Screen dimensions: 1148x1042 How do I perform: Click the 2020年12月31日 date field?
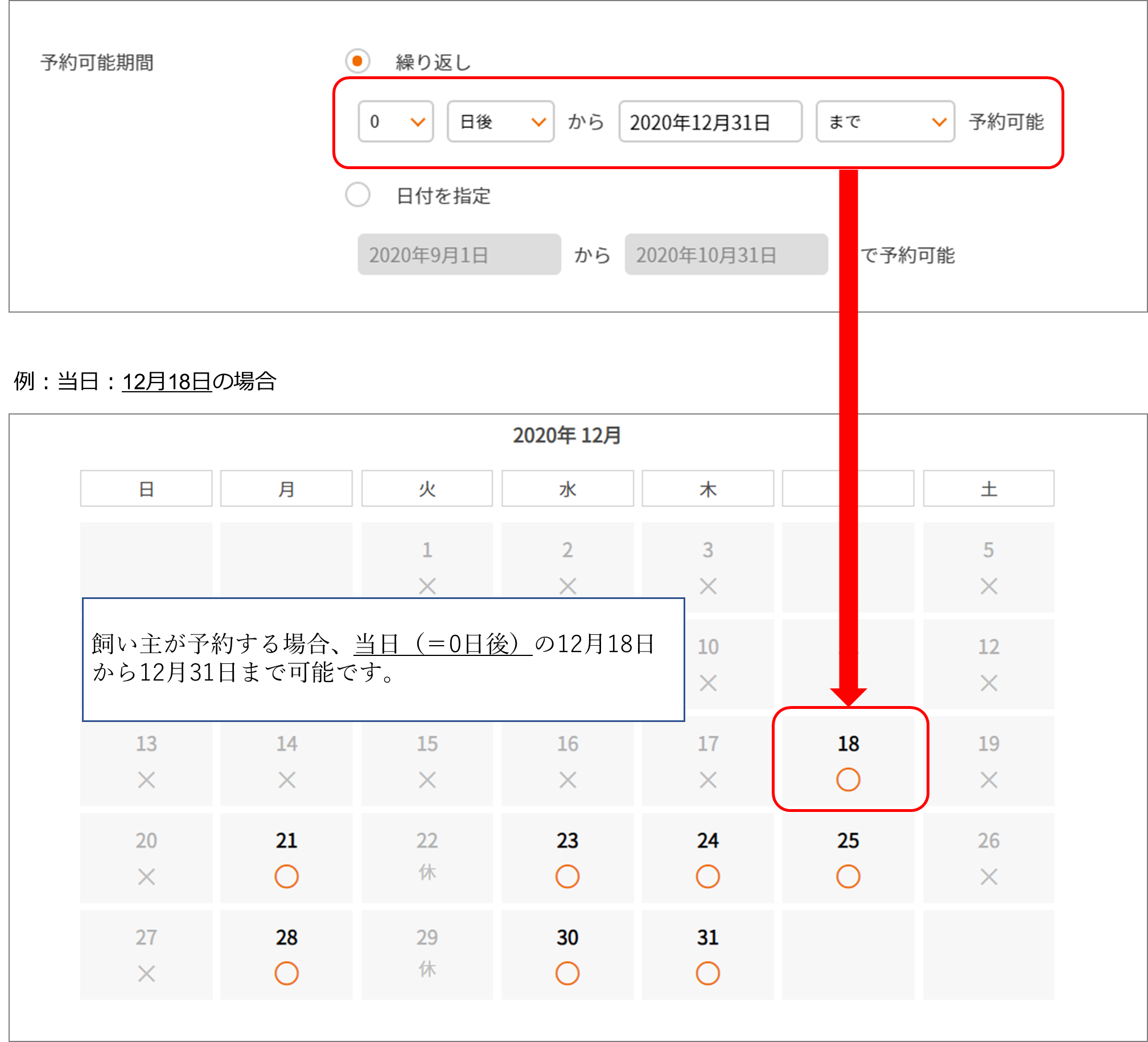pos(710,121)
